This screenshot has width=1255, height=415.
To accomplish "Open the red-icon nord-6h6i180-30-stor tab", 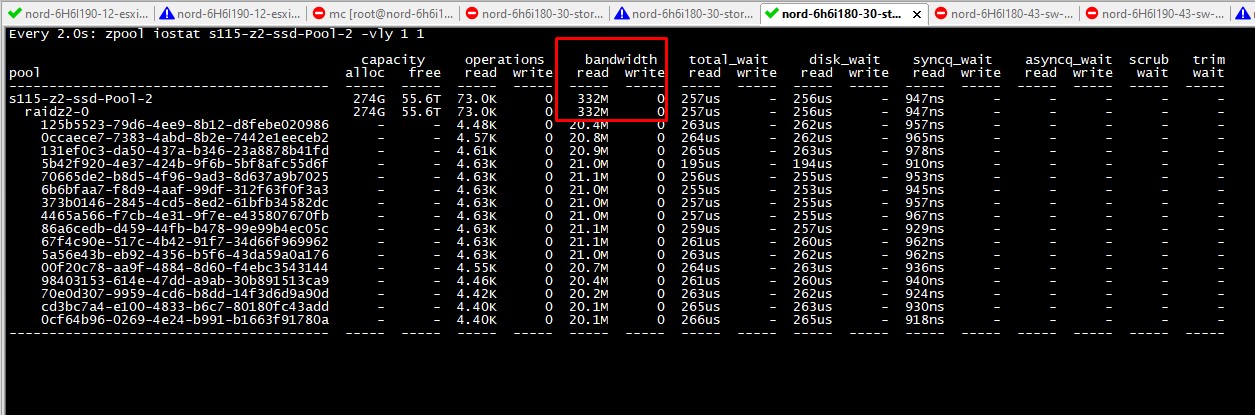I will (x=533, y=14).
